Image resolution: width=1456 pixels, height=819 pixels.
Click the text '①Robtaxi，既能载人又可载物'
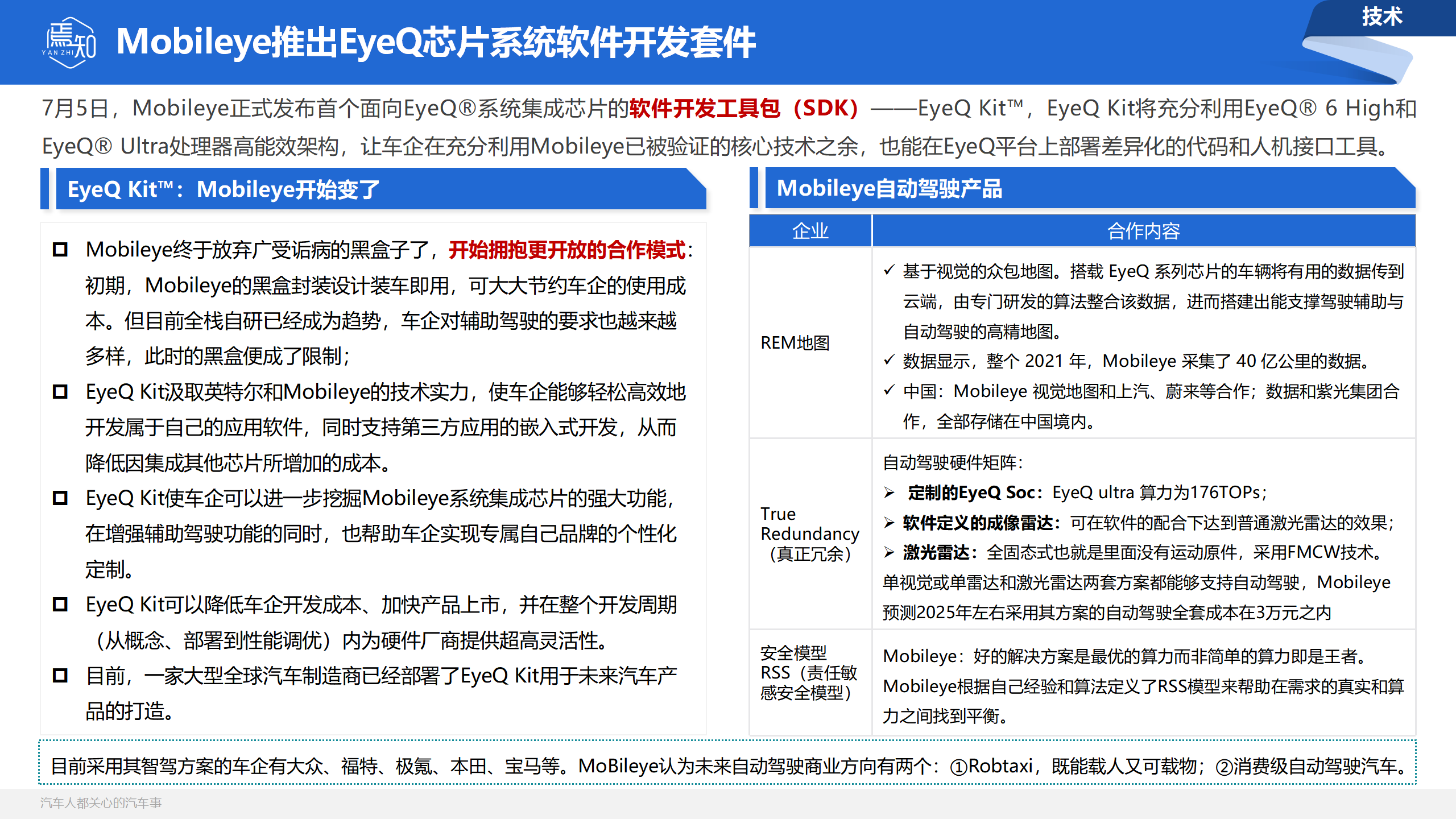(x=1073, y=766)
